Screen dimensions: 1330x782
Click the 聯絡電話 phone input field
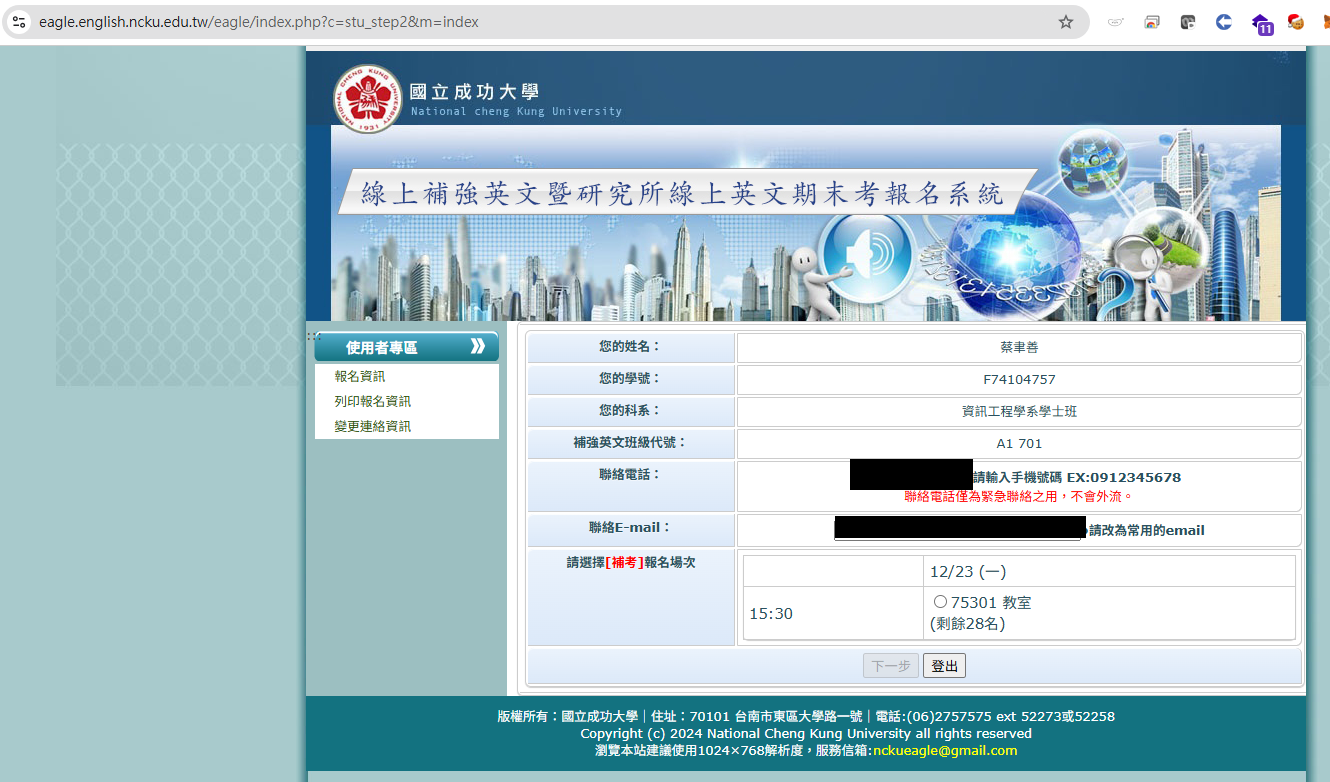pos(911,474)
